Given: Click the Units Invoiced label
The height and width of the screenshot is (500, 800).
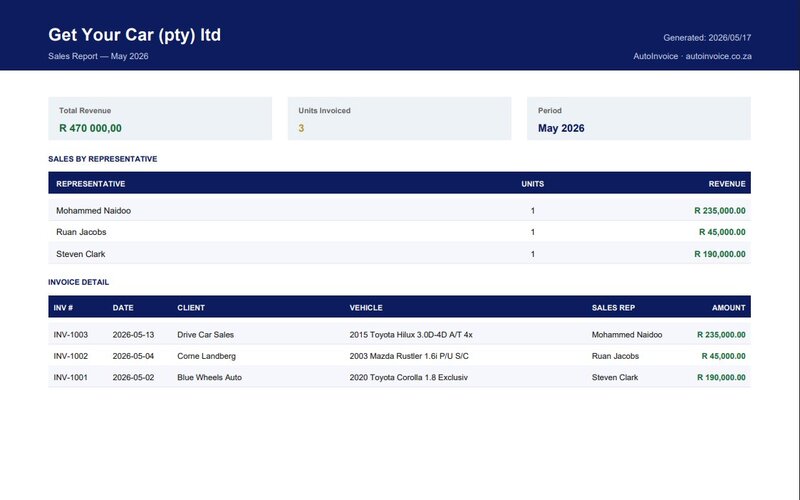Looking at the screenshot, I should click(x=324, y=111).
